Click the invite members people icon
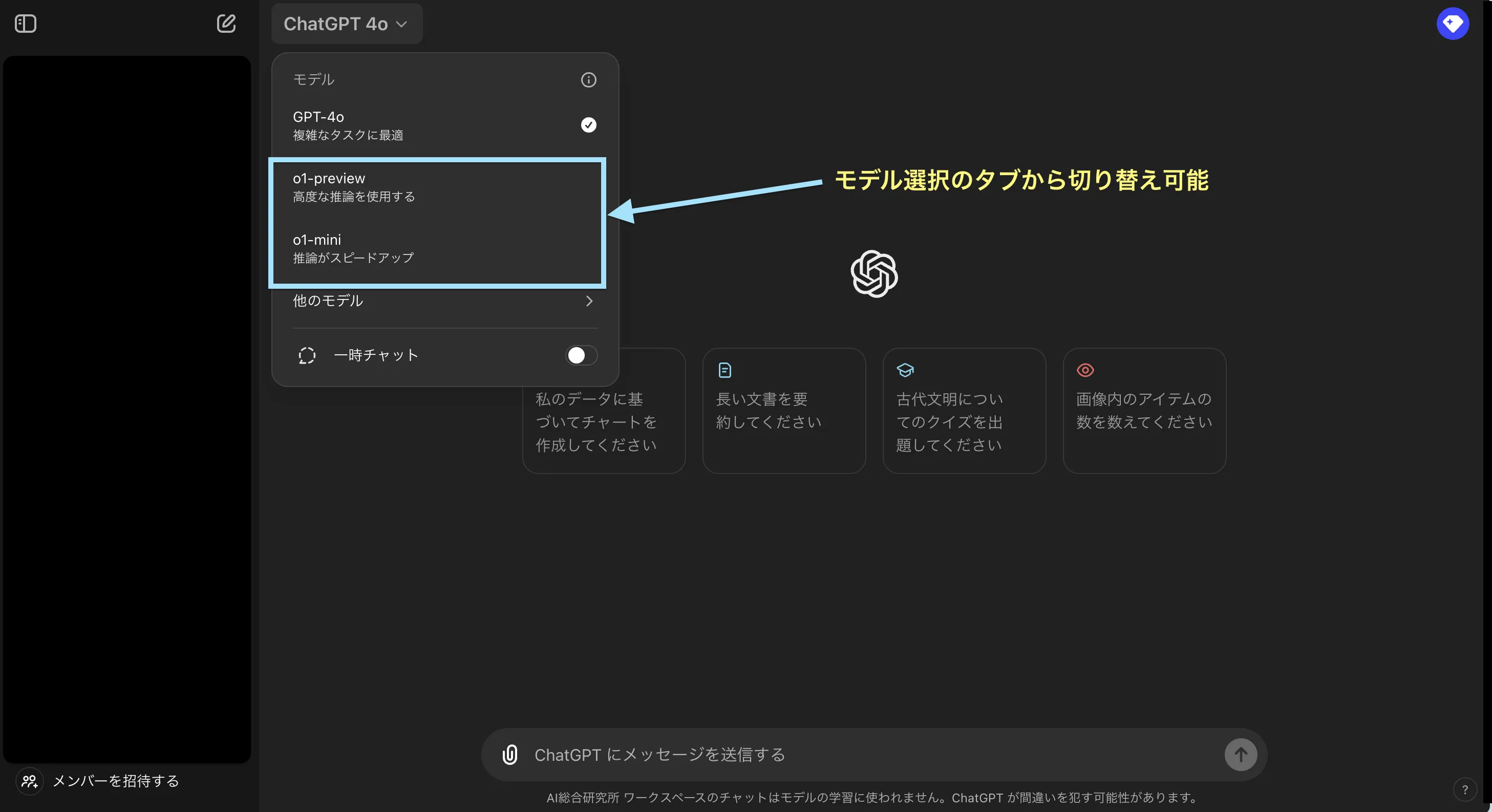The height and width of the screenshot is (812, 1492). [30, 781]
